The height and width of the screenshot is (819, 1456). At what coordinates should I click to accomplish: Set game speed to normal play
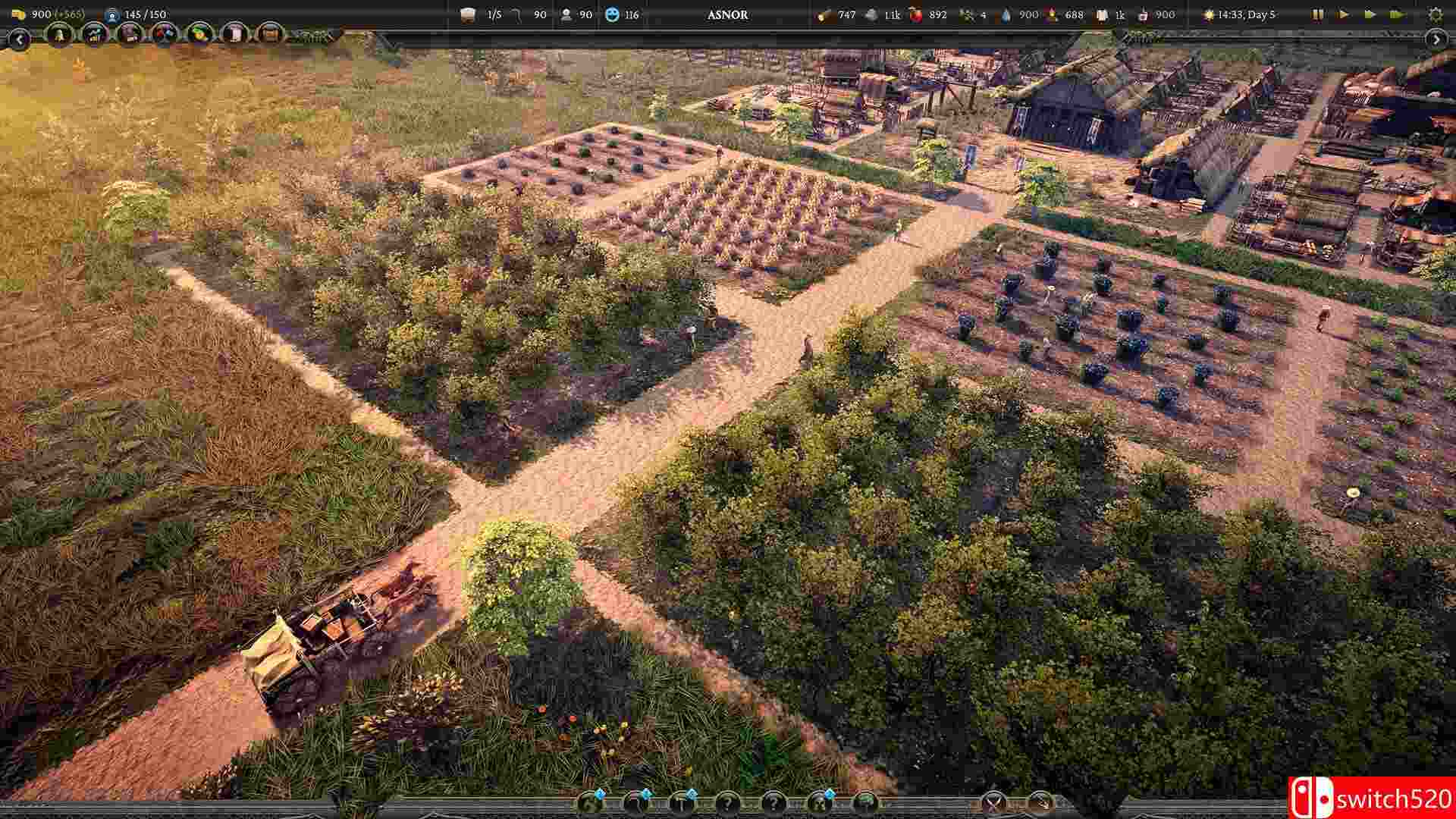pyautogui.click(x=1344, y=14)
